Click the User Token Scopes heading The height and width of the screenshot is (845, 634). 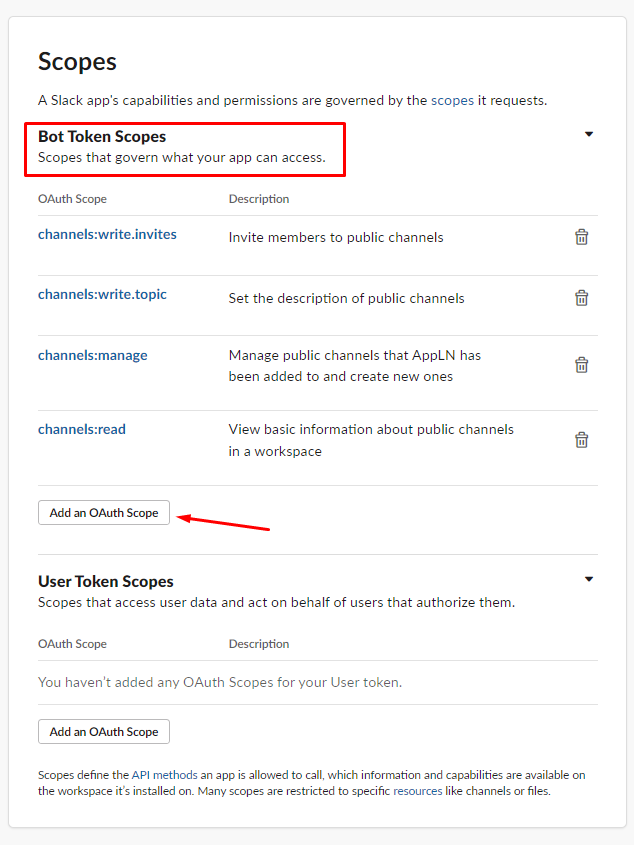click(x=106, y=581)
